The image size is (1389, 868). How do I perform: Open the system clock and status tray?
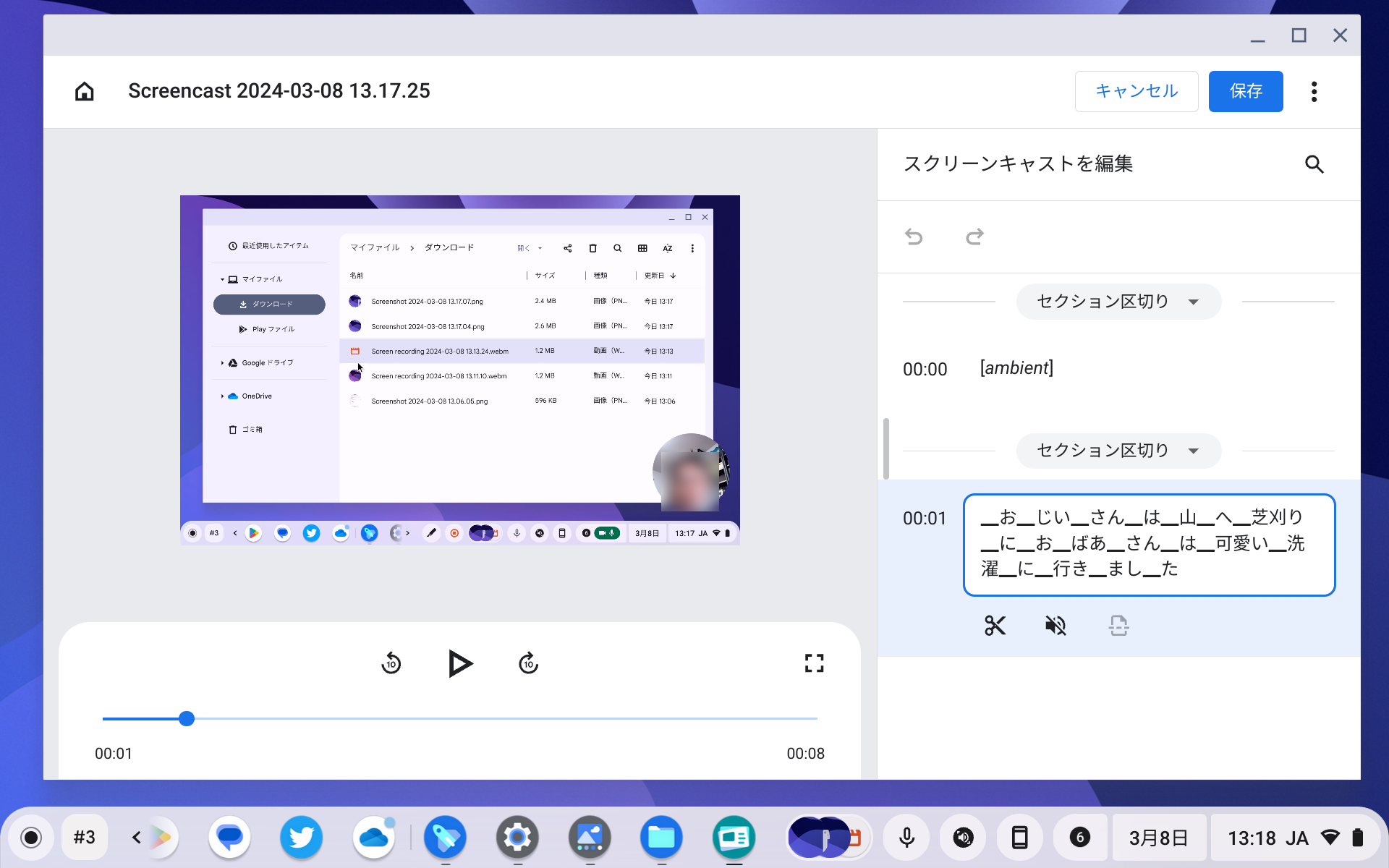click(1295, 837)
